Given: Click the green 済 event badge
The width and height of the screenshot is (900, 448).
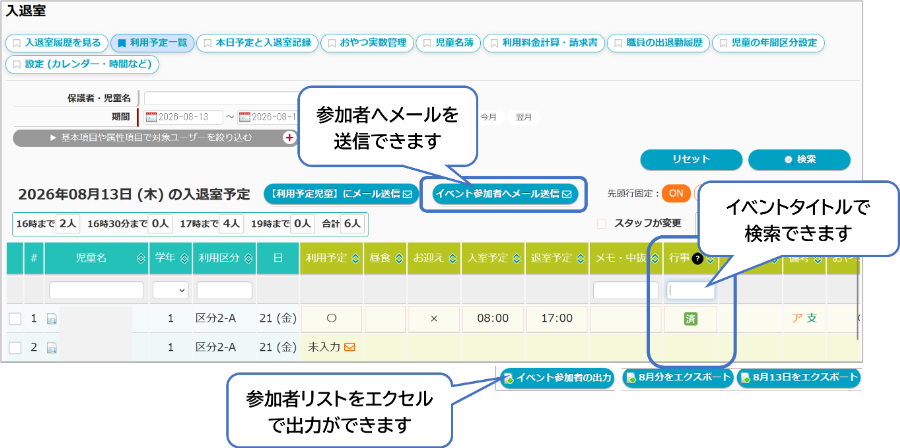Looking at the screenshot, I should pos(689,318).
